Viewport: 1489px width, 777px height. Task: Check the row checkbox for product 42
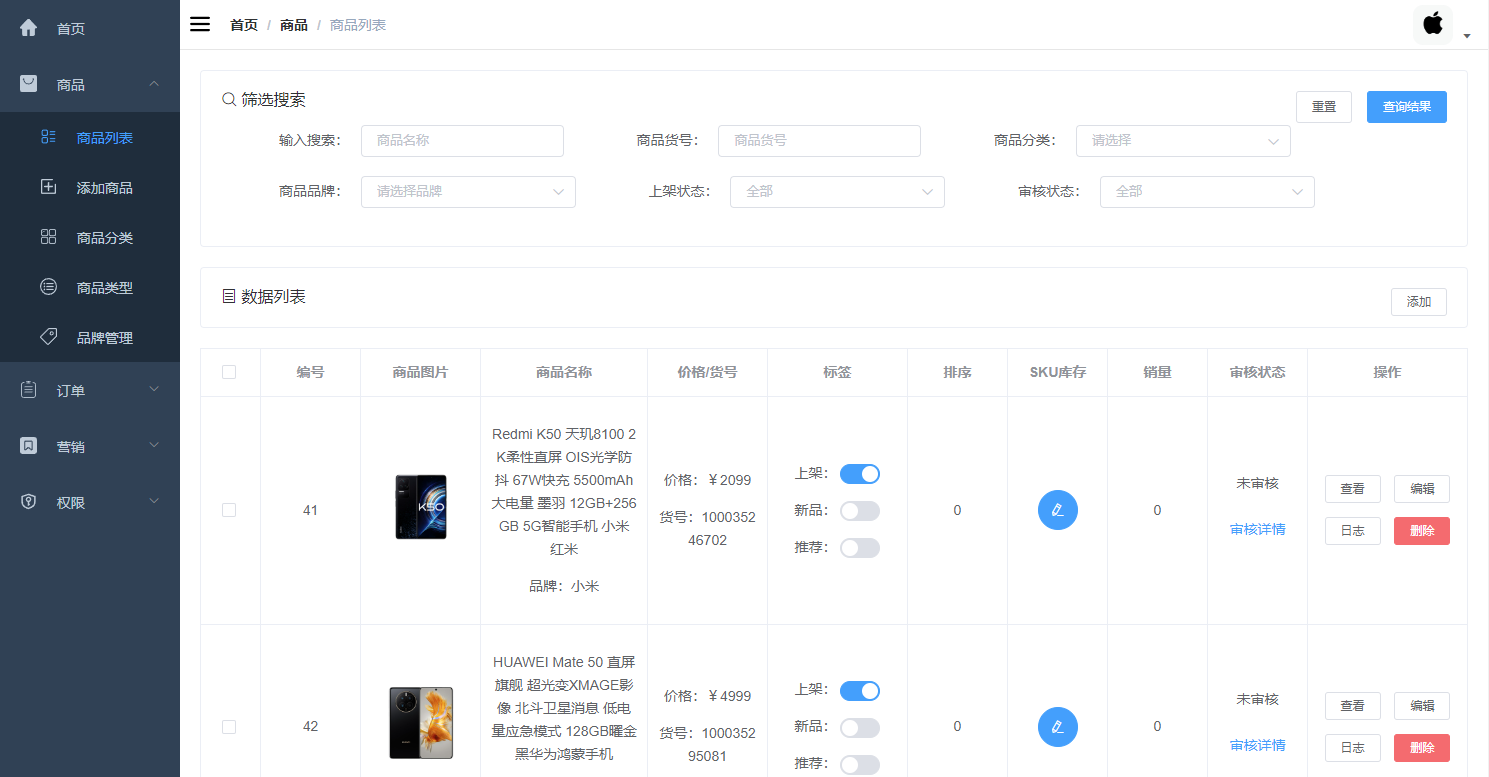(x=229, y=727)
